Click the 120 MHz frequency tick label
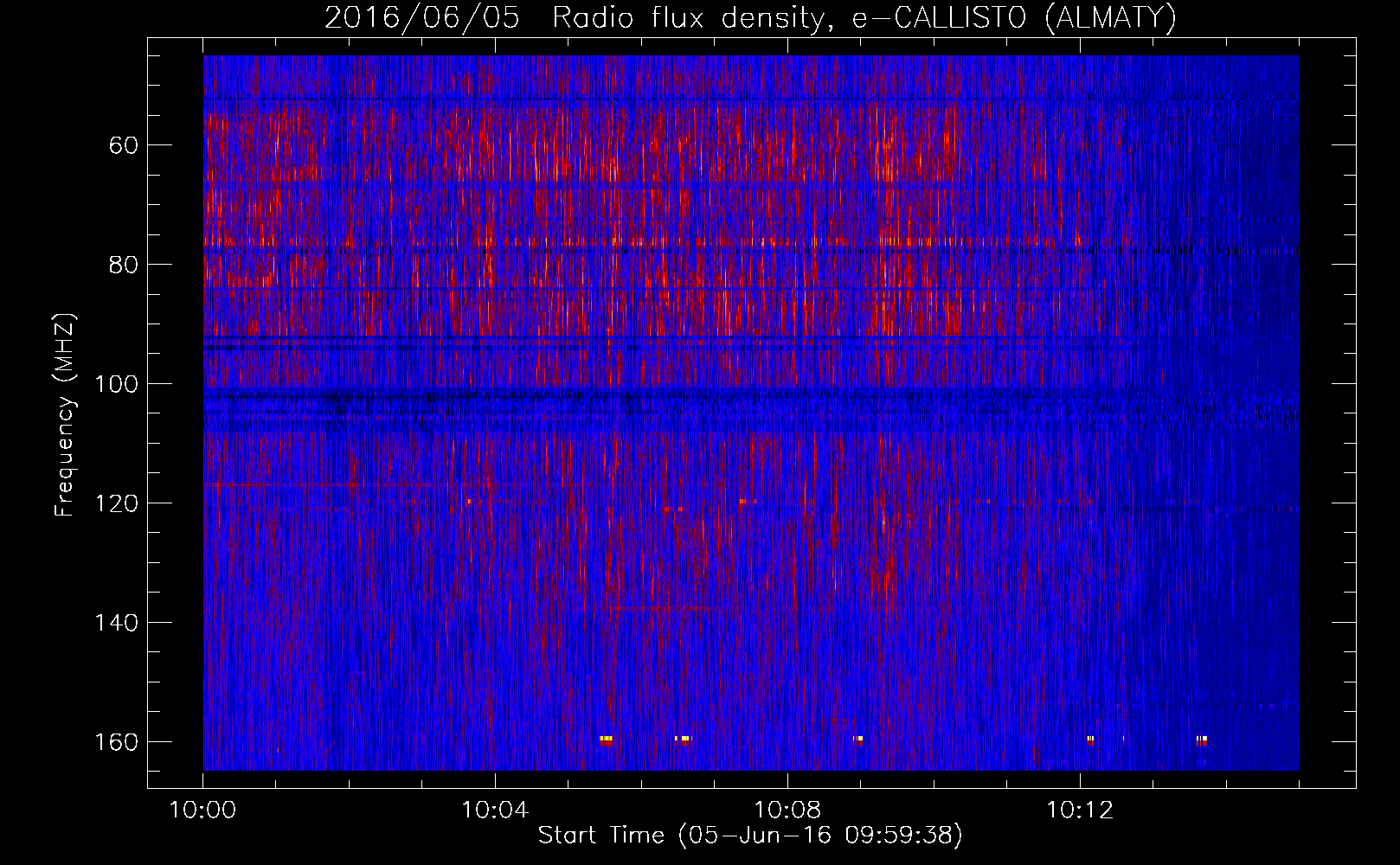 (117, 503)
